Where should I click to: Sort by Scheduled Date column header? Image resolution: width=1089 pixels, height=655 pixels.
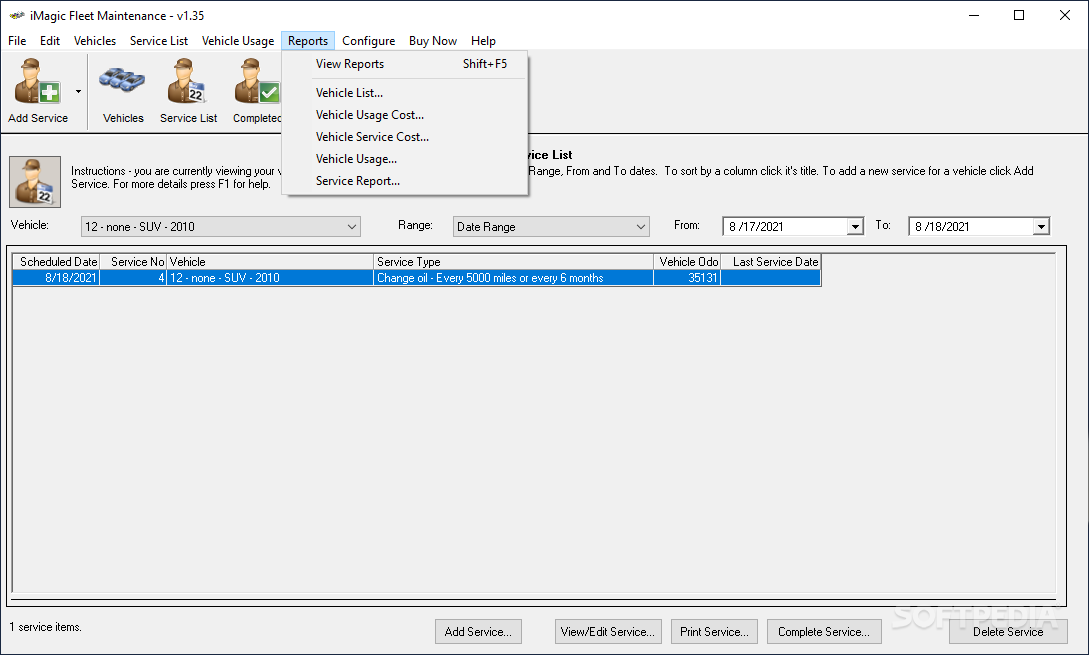point(56,262)
